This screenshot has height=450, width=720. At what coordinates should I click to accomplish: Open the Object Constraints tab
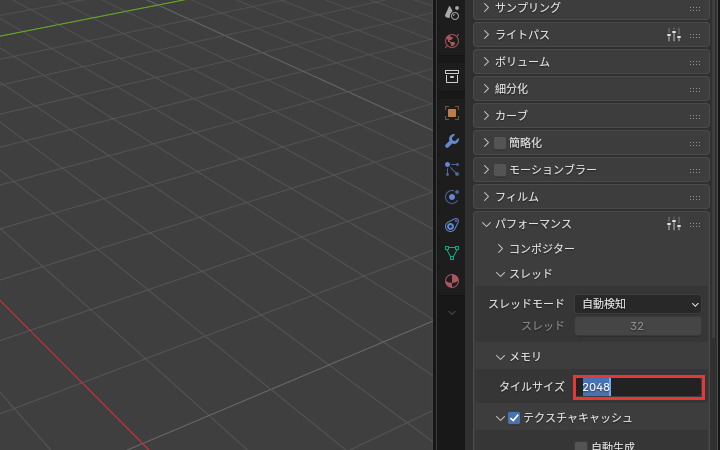point(452,225)
